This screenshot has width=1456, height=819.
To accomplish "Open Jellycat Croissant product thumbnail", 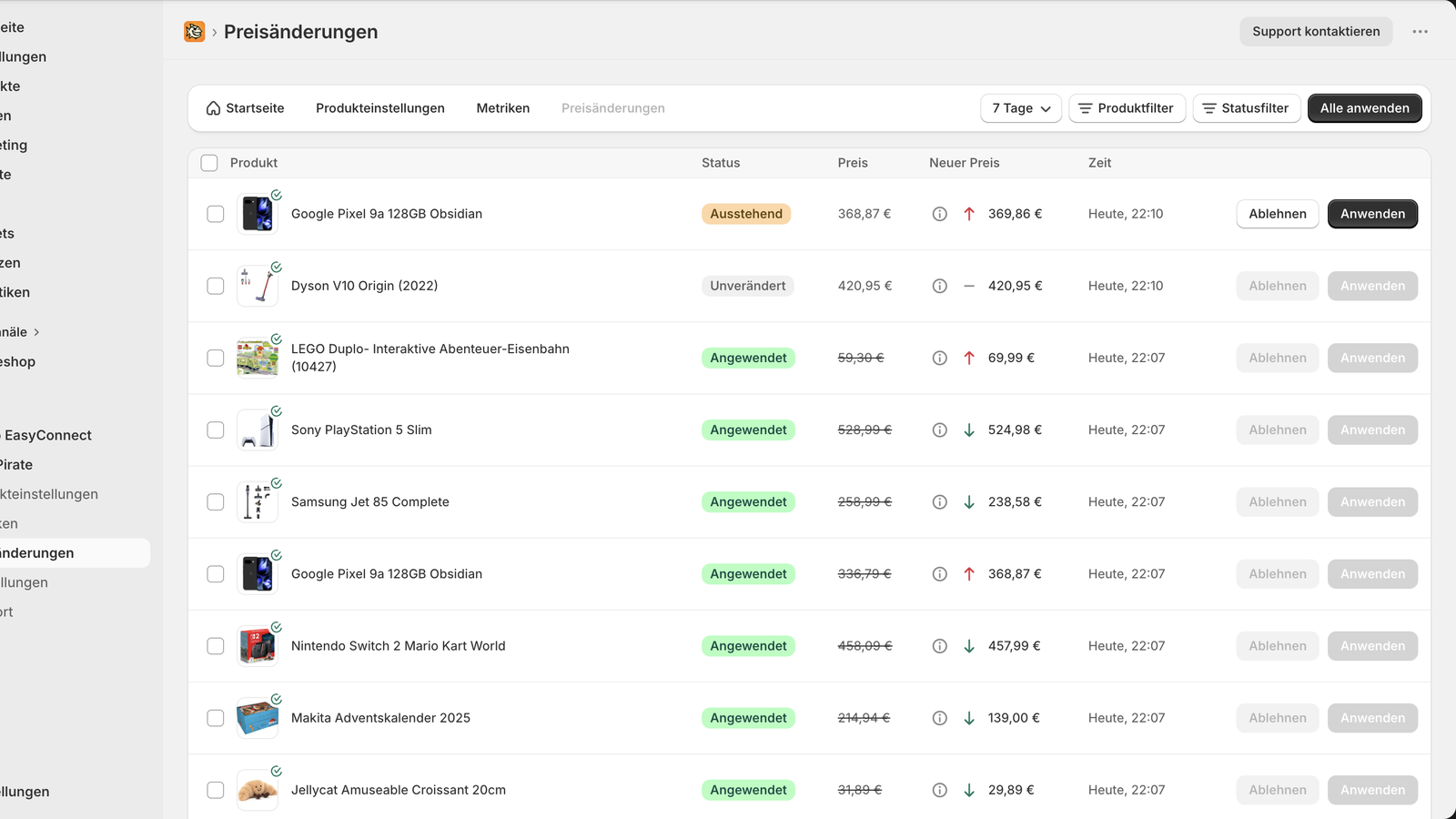I will pos(258,790).
